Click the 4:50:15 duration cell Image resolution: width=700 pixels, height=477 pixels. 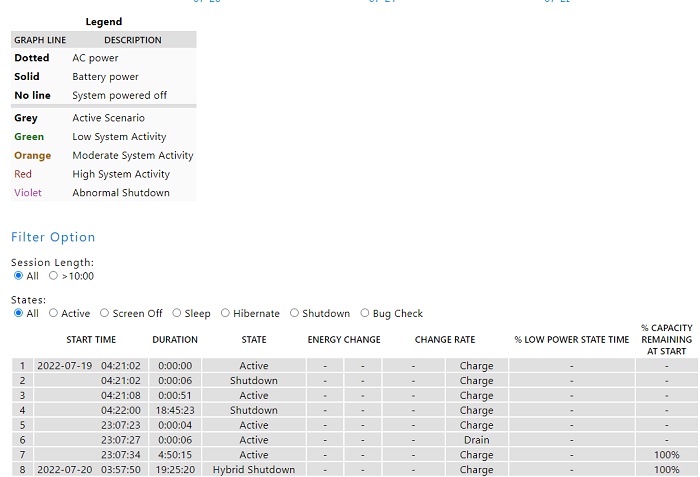(x=175, y=455)
